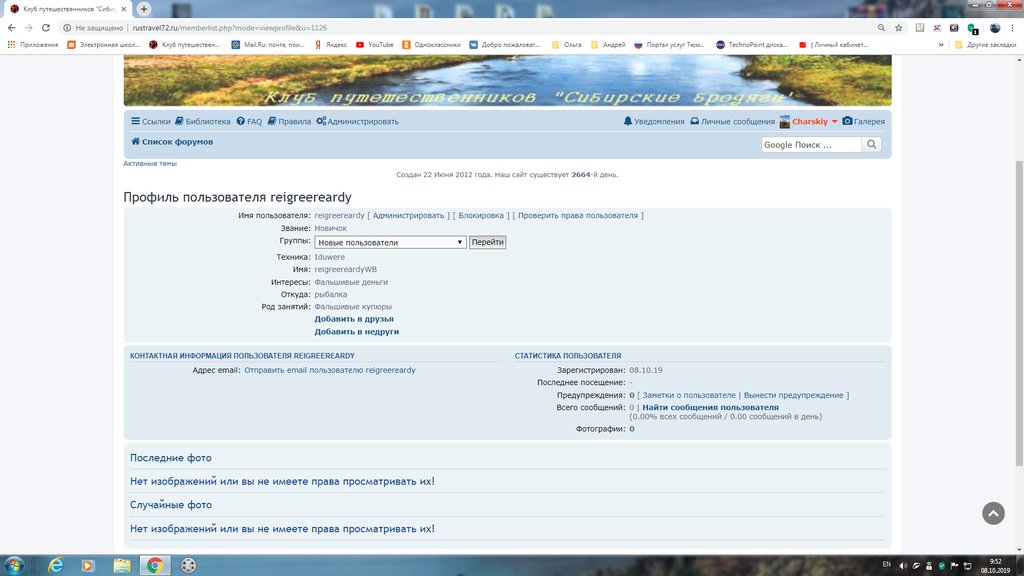The width and height of the screenshot is (1024, 576).
Task: Click the Google search magnifier button
Action: (x=872, y=145)
